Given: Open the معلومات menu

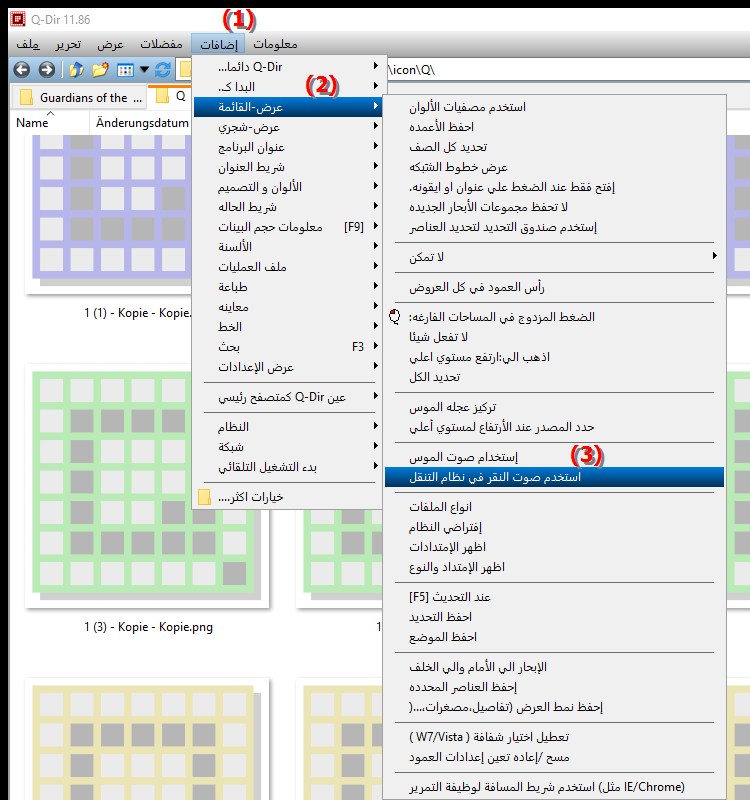Looking at the screenshot, I should pyautogui.click(x=276, y=44).
